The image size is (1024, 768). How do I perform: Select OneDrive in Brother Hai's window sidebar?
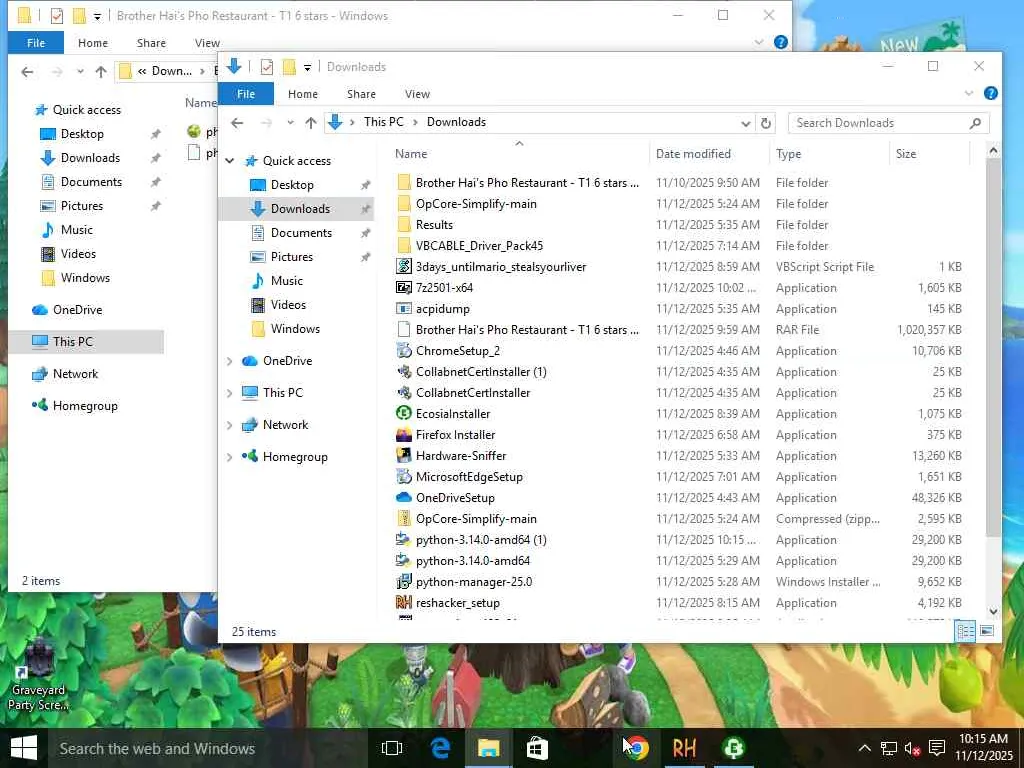(x=77, y=310)
